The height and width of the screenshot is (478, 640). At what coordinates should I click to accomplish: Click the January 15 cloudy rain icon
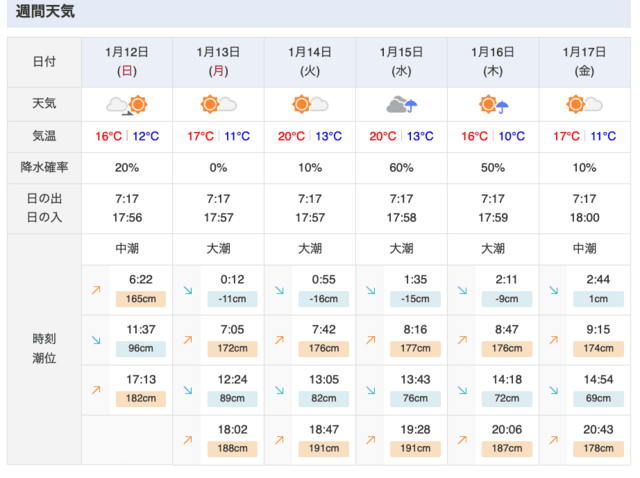pyautogui.click(x=402, y=104)
